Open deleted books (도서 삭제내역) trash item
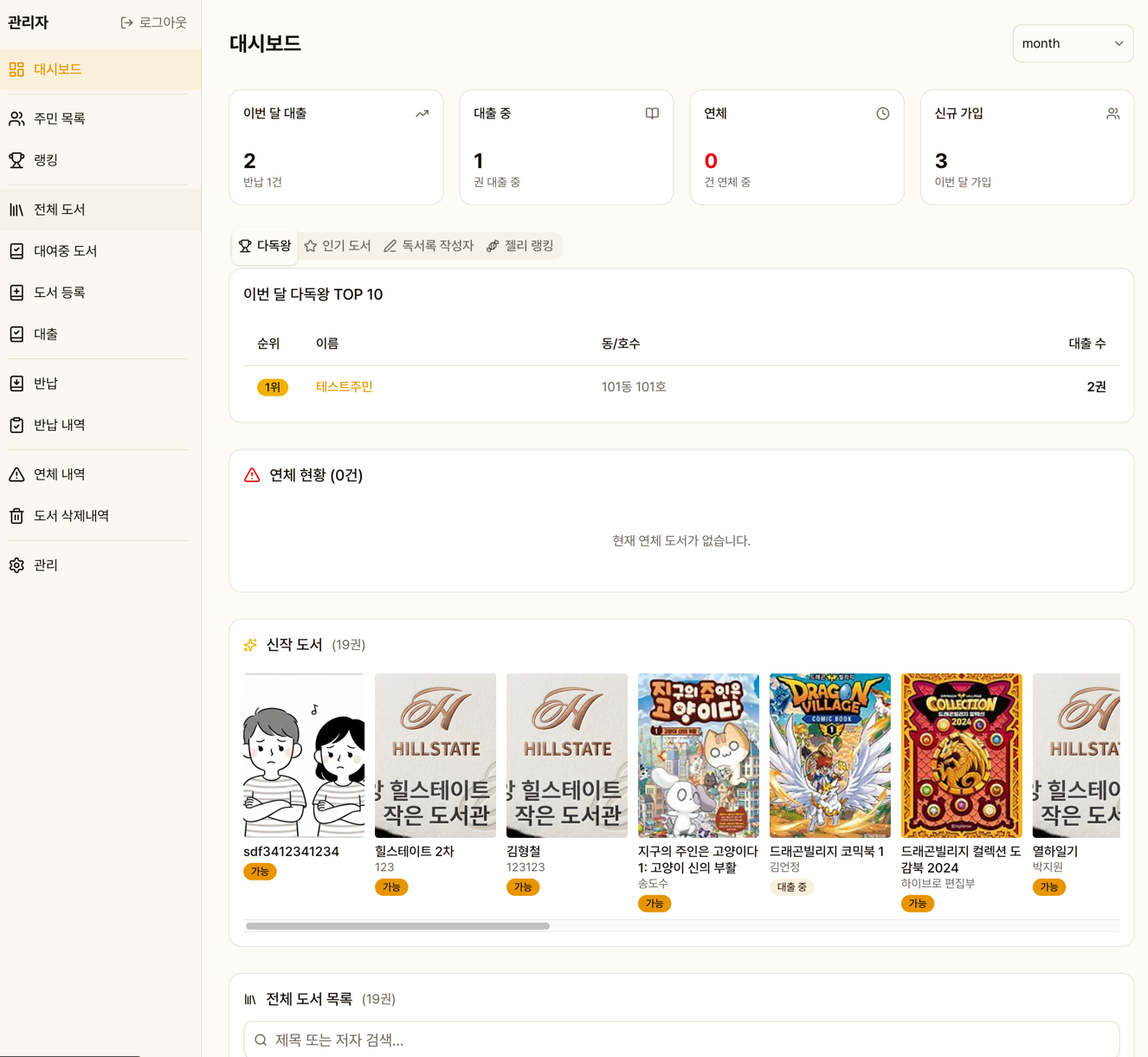Viewport: 1148px width, 1057px height. [x=71, y=516]
